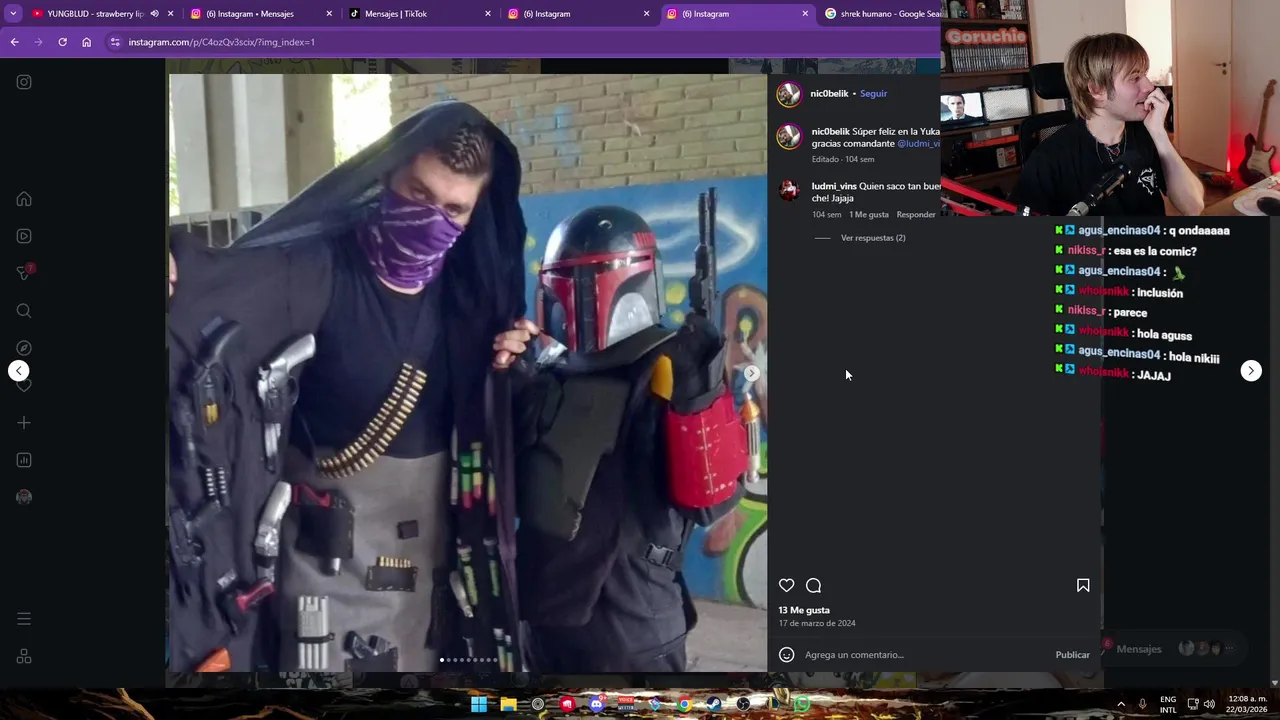The image size is (1280, 720).
Task: Open ludmi_vins commenter username
Action: pyautogui.click(x=833, y=187)
